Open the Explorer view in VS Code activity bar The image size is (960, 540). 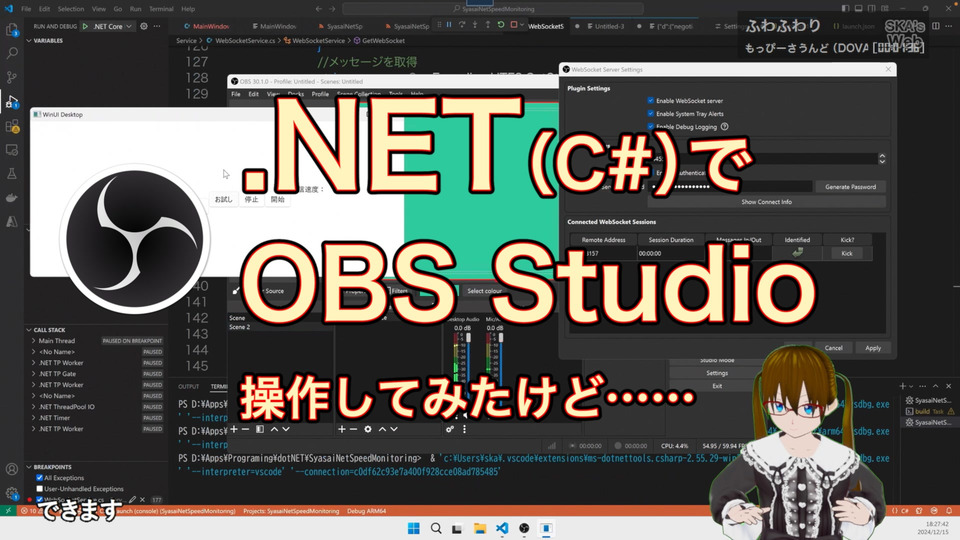pyautogui.click(x=12, y=29)
